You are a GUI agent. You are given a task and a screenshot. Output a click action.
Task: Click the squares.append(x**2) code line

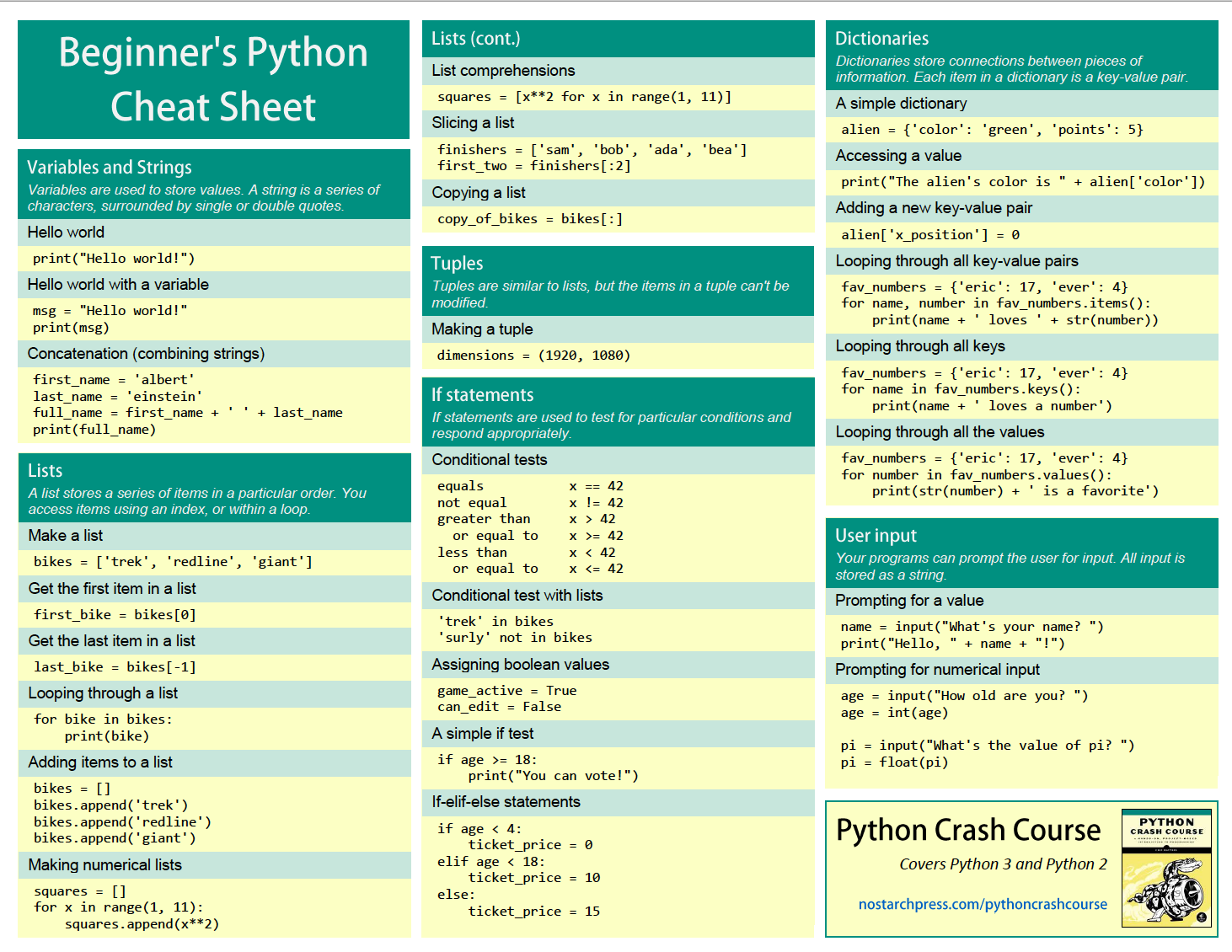142,924
